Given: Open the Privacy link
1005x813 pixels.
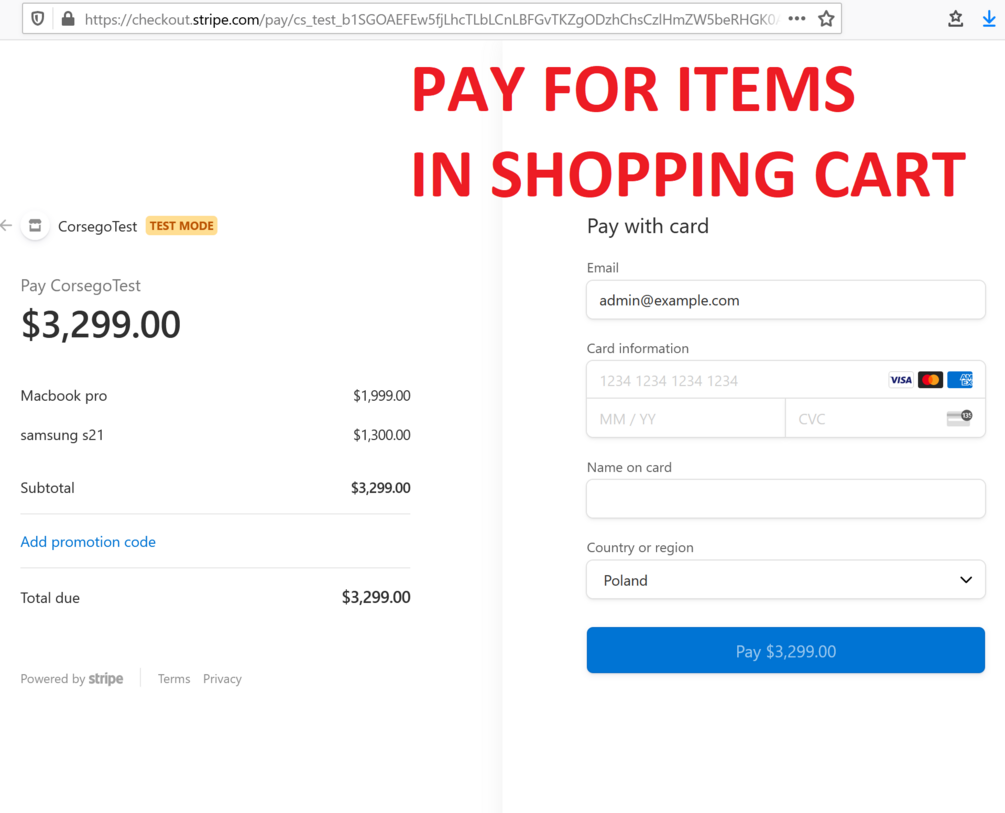Looking at the screenshot, I should 222,679.
